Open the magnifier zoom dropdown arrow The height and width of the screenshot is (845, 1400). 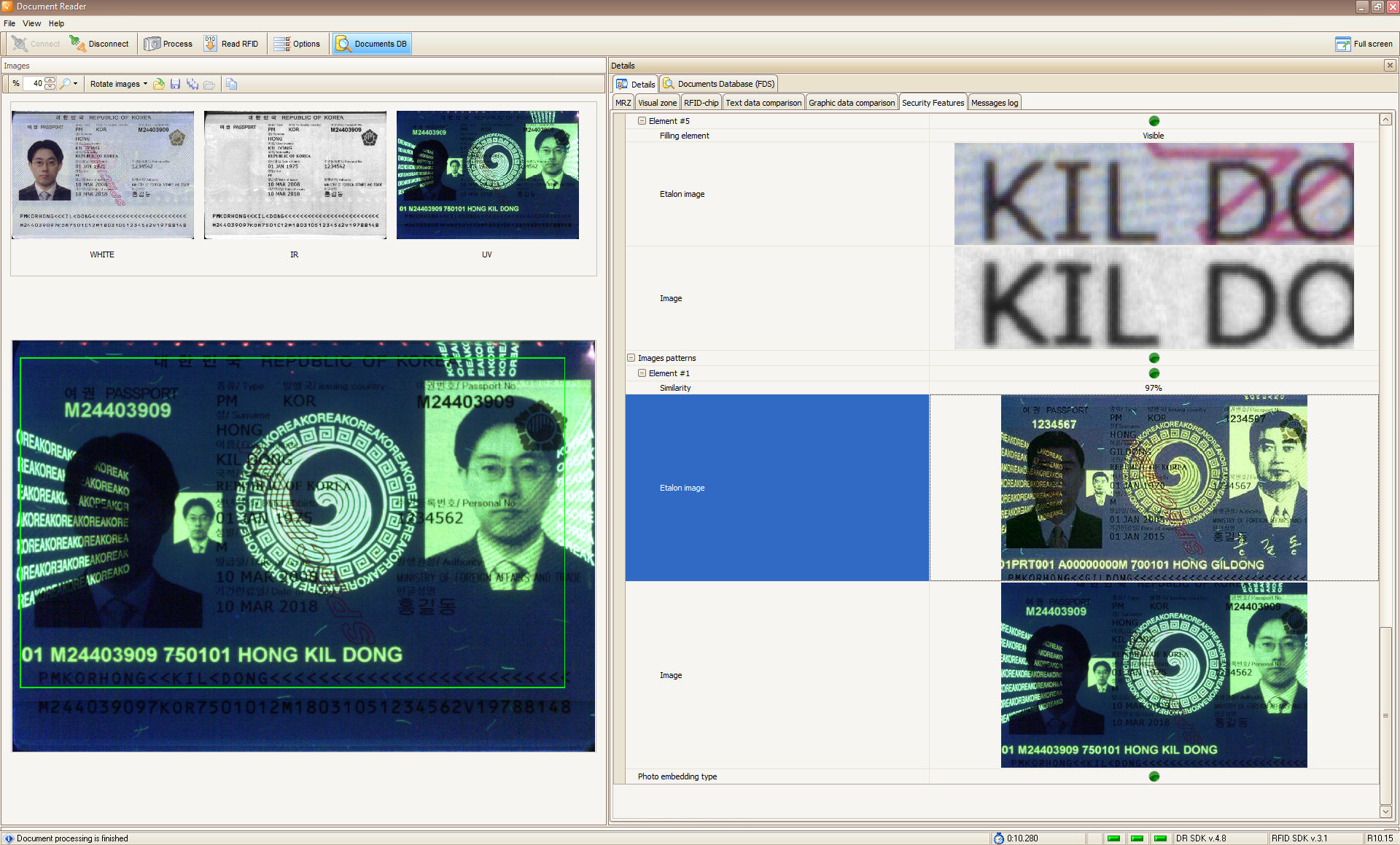click(x=75, y=84)
